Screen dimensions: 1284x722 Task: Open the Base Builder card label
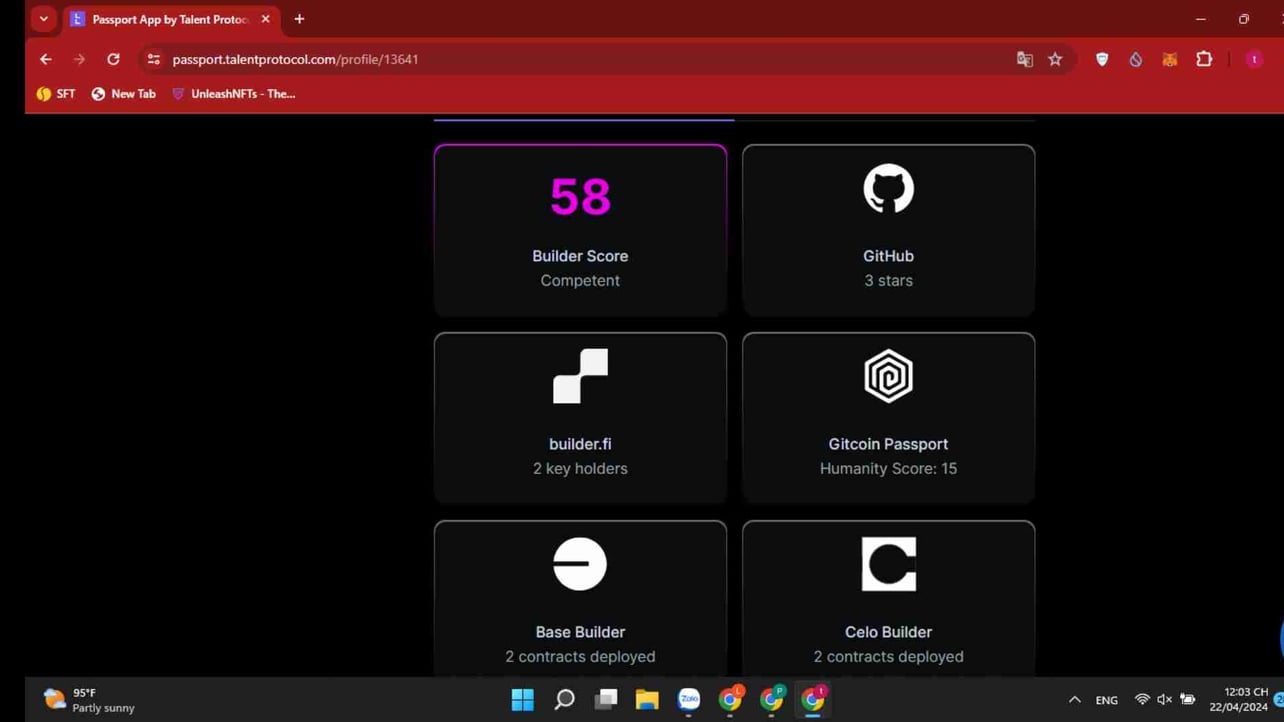tap(580, 632)
